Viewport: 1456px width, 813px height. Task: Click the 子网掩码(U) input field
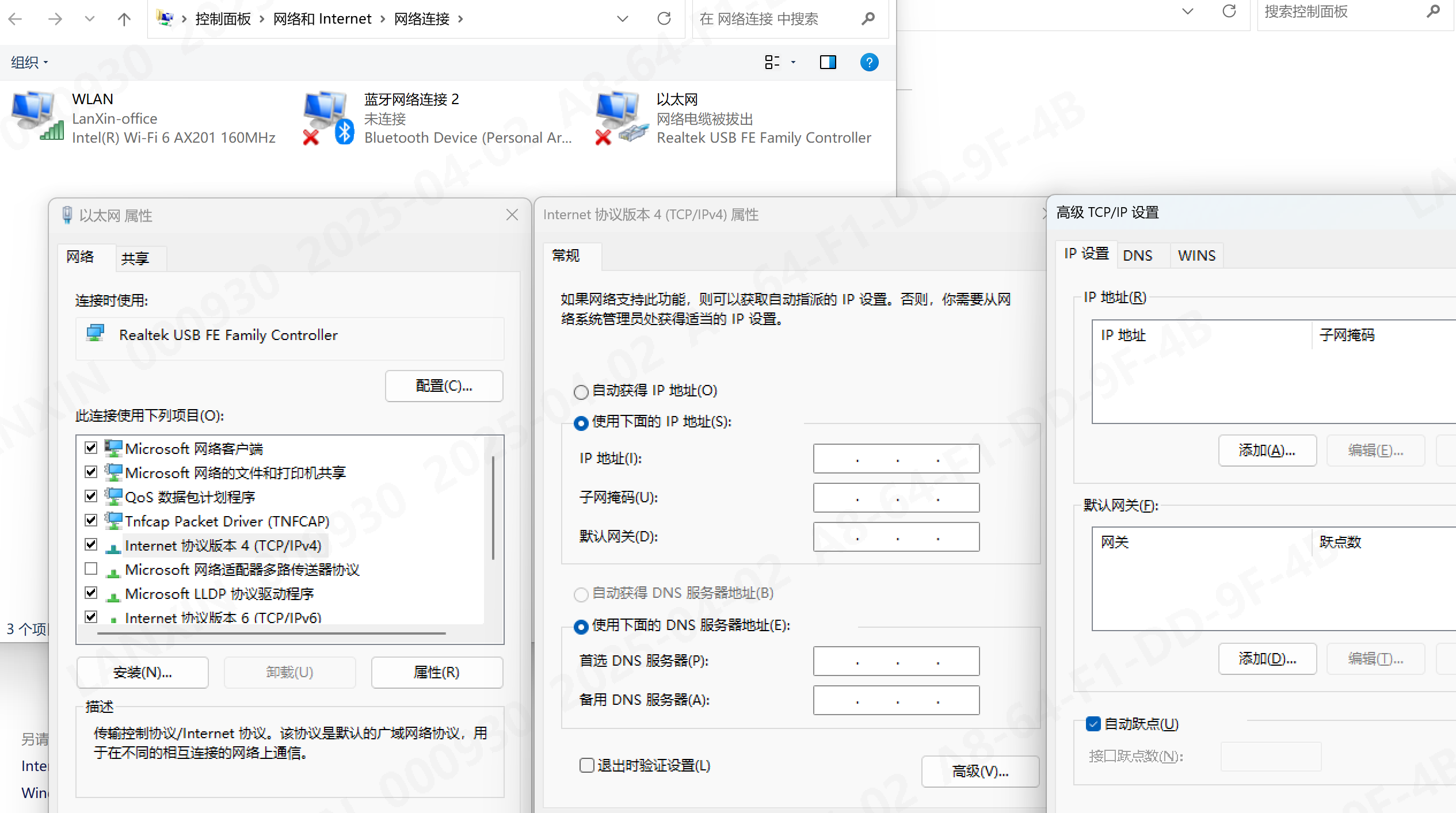[896, 498]
